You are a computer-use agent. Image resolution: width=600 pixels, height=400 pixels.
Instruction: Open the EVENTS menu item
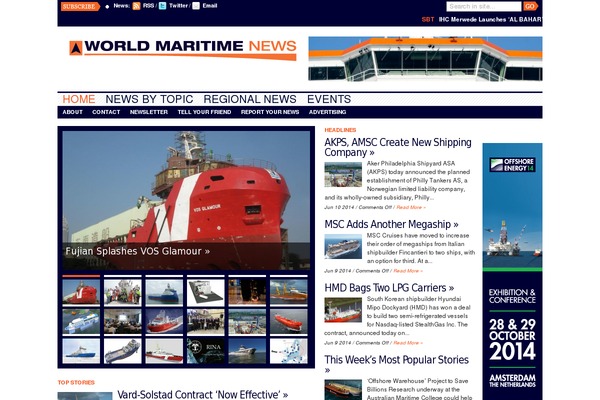coord(329,99)
